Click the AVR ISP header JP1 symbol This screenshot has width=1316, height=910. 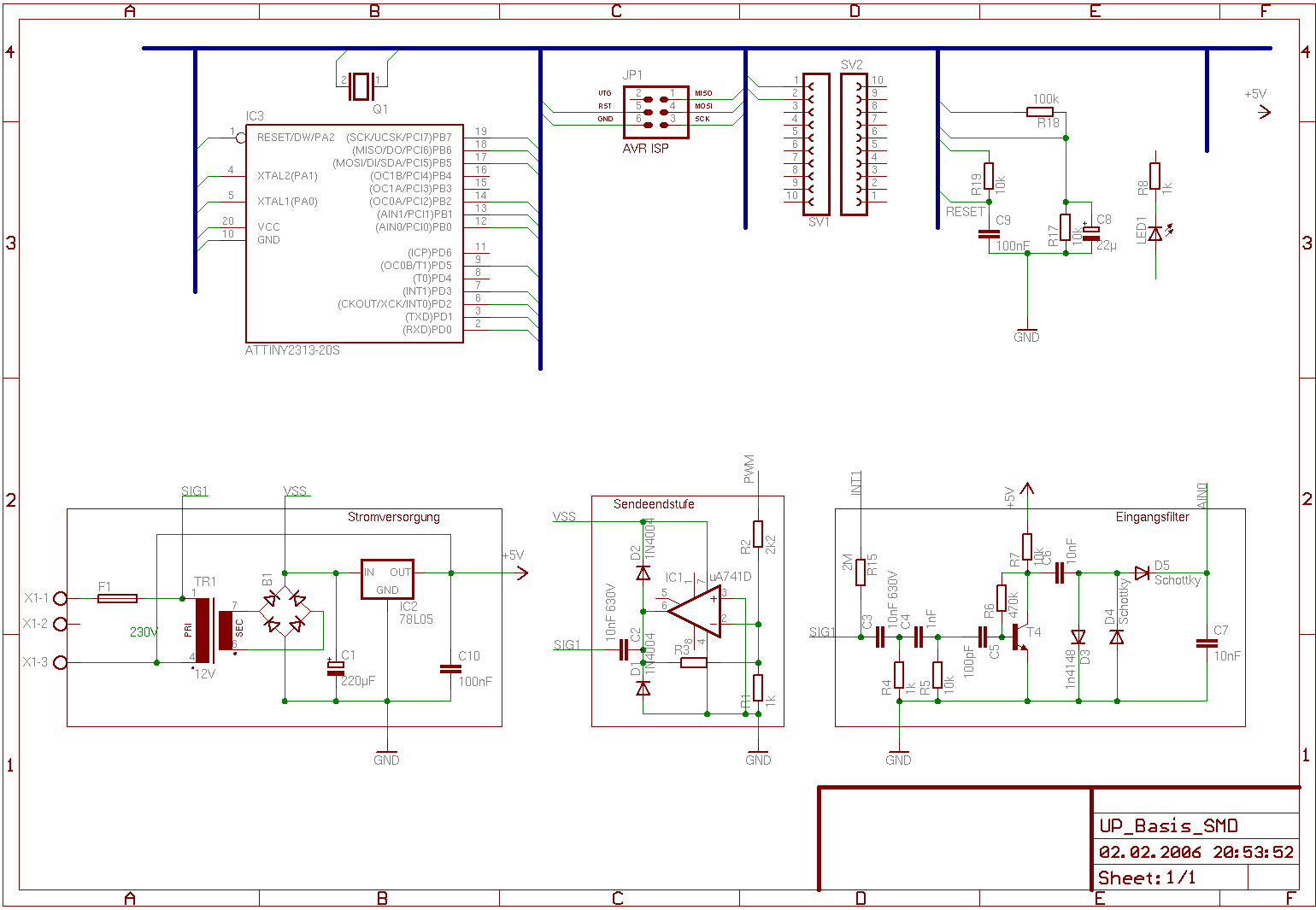(x=655, y=112)
